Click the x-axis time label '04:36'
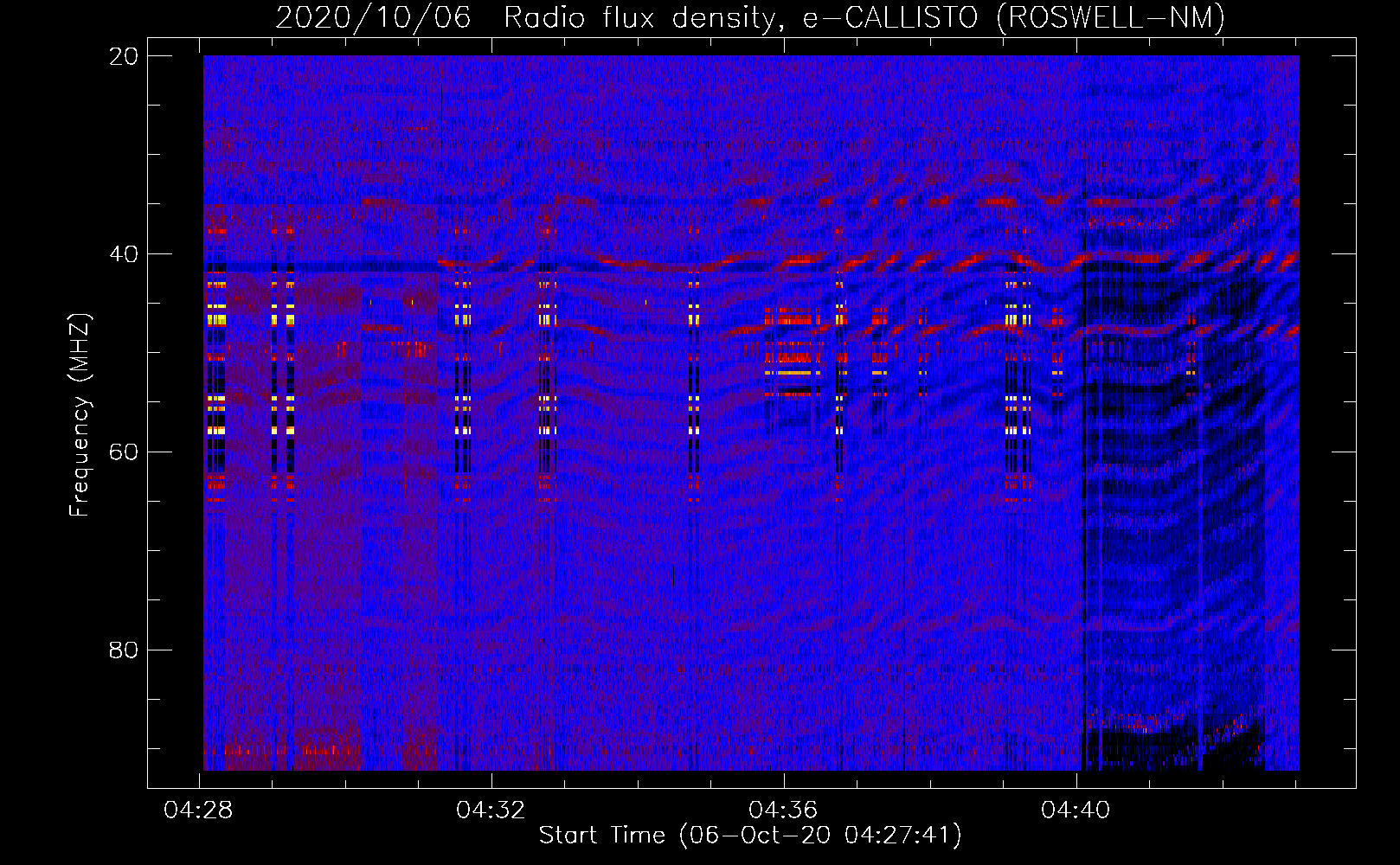The height and width of the screenshot is (865, 1400). 784,811
